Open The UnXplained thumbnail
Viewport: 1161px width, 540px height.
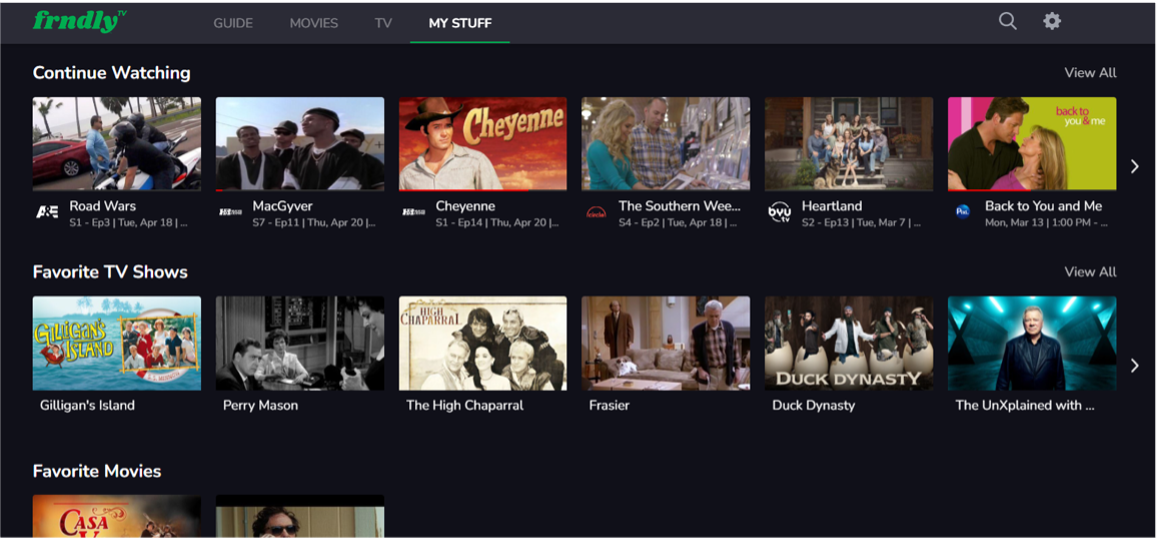pyautogui.click(x=1032, y=343)
